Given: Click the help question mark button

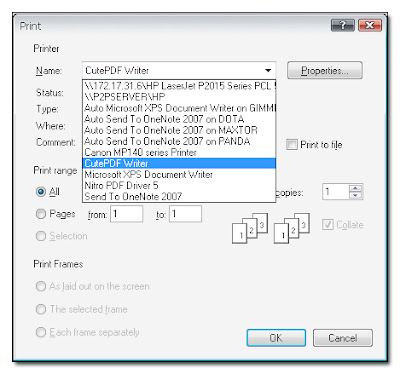Looking at the screenshot, I should click(x=343, y=25).
